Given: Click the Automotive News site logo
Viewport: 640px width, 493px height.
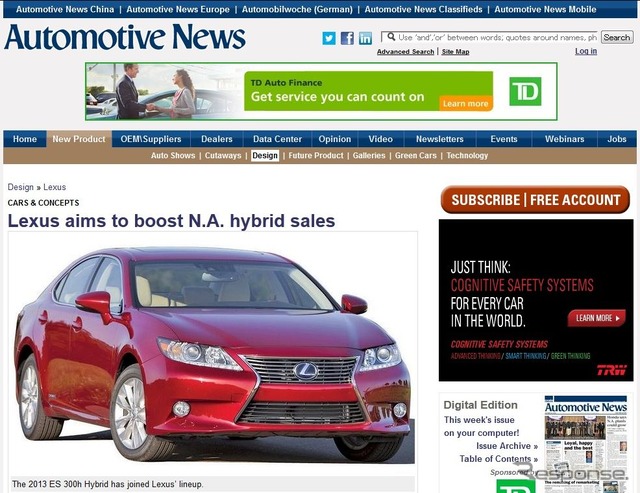Looking at the screenshot, I should tap(125, 37).
